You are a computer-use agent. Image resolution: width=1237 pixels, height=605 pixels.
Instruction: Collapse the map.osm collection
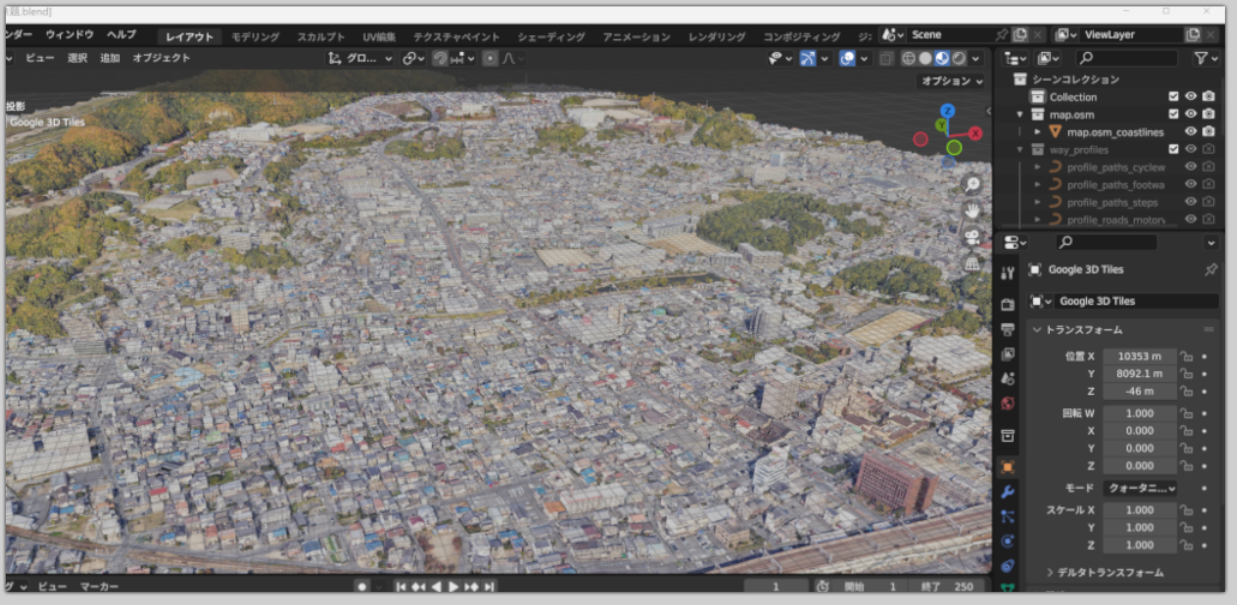1020,114
